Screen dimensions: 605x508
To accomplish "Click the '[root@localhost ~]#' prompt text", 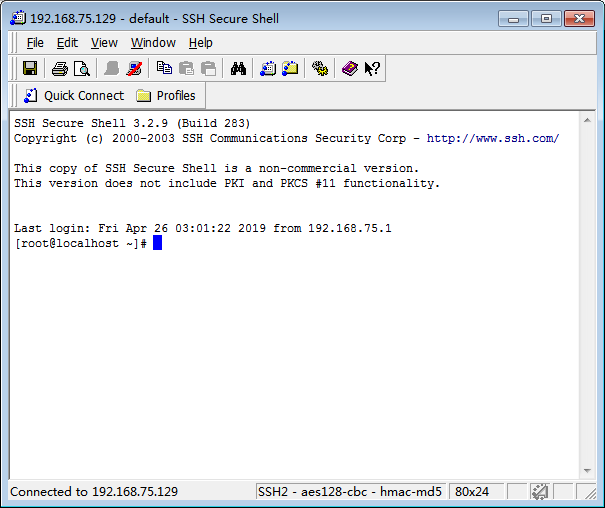I will coord(81,243).
